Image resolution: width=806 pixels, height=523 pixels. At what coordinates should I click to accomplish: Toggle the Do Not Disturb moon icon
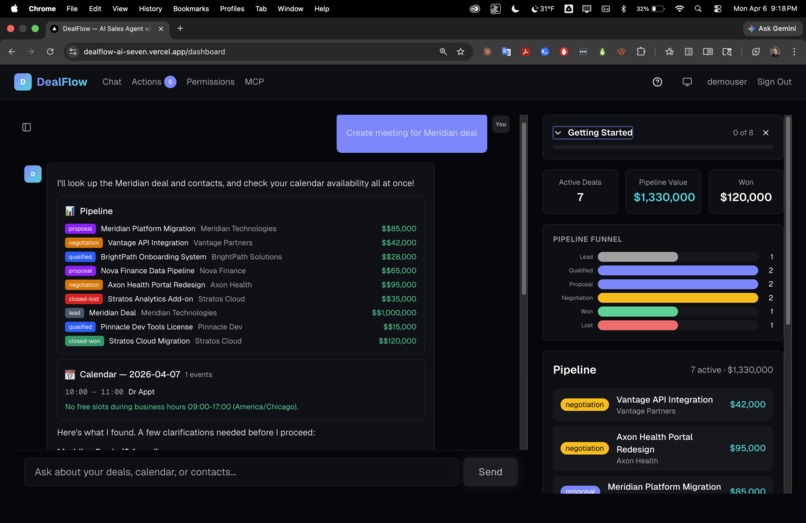(515, 9)
